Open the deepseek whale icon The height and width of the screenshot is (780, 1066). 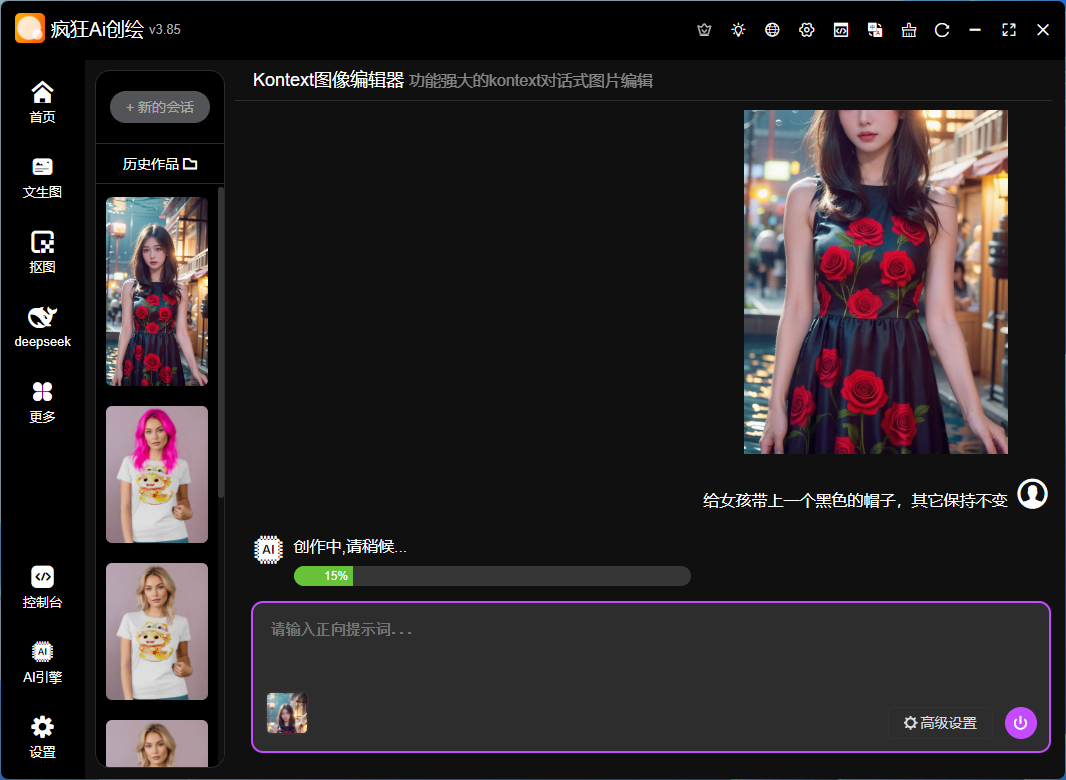pyautogui.click(x=42, y=327)
